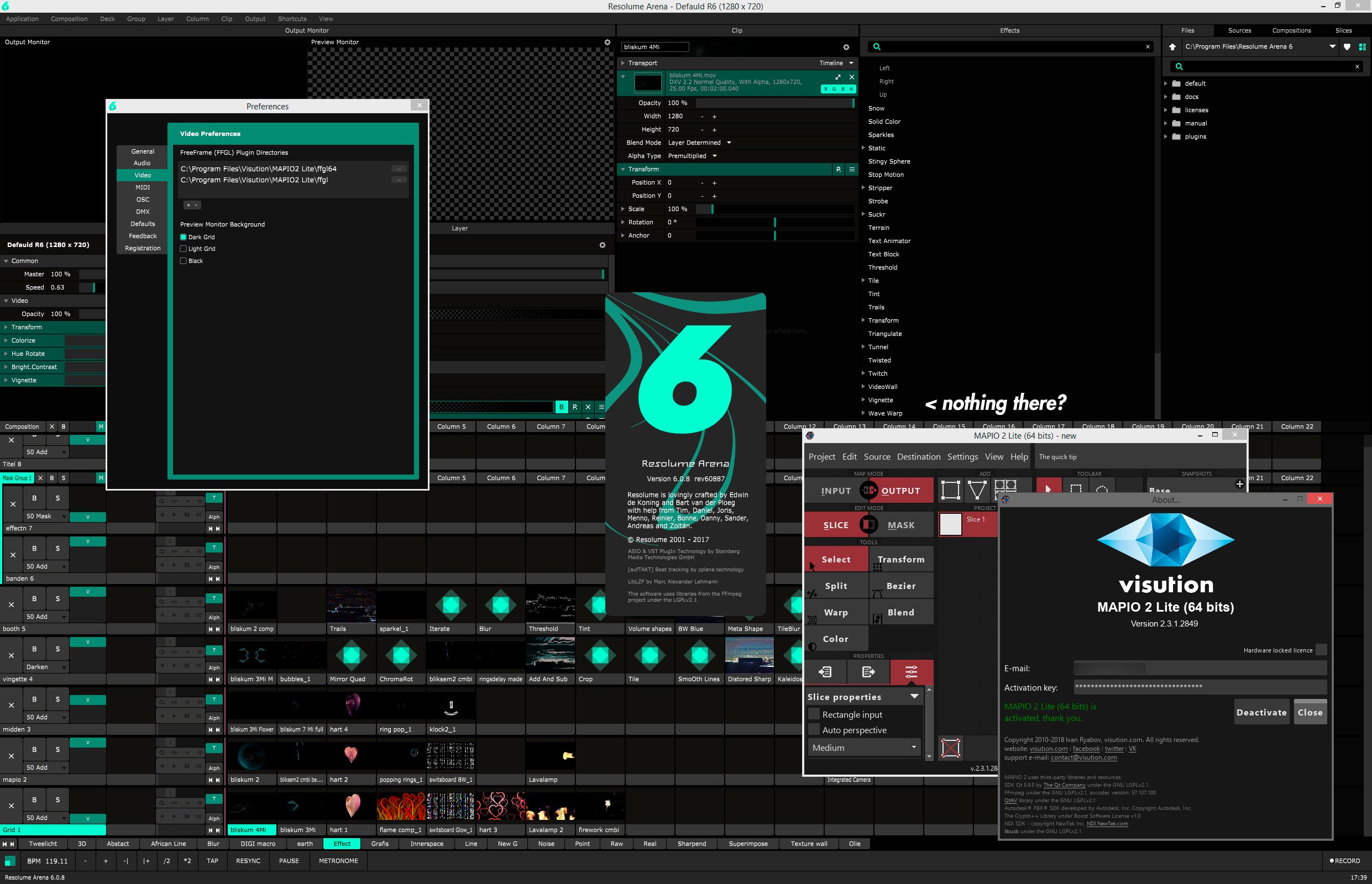The width and height of the screenshot is (1372, 884).
Task: Enable Auto perspective checkbox
Action: (x=814, y=730)
